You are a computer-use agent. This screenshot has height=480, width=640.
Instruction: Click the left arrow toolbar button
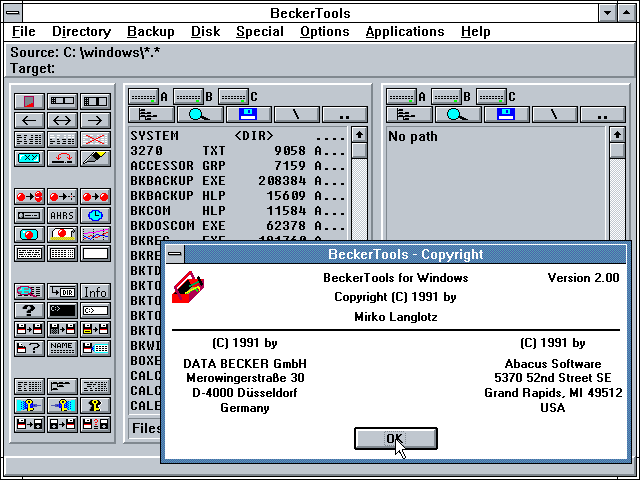29,120
